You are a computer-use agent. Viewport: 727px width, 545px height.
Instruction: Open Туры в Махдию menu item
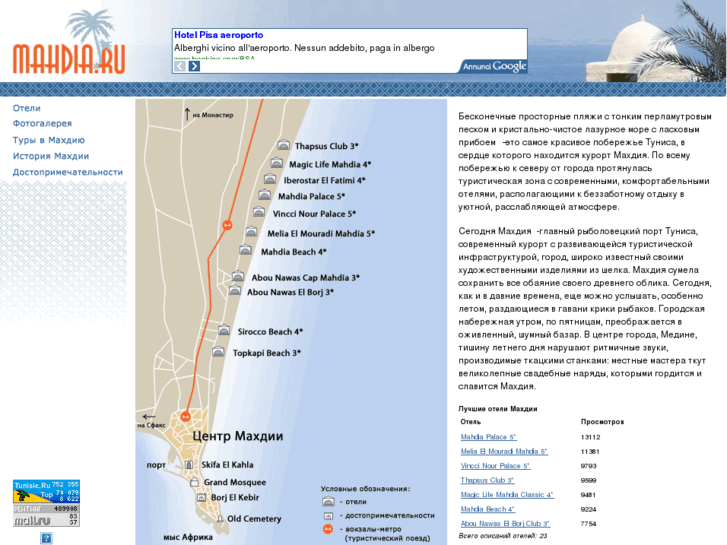[49, 140]
